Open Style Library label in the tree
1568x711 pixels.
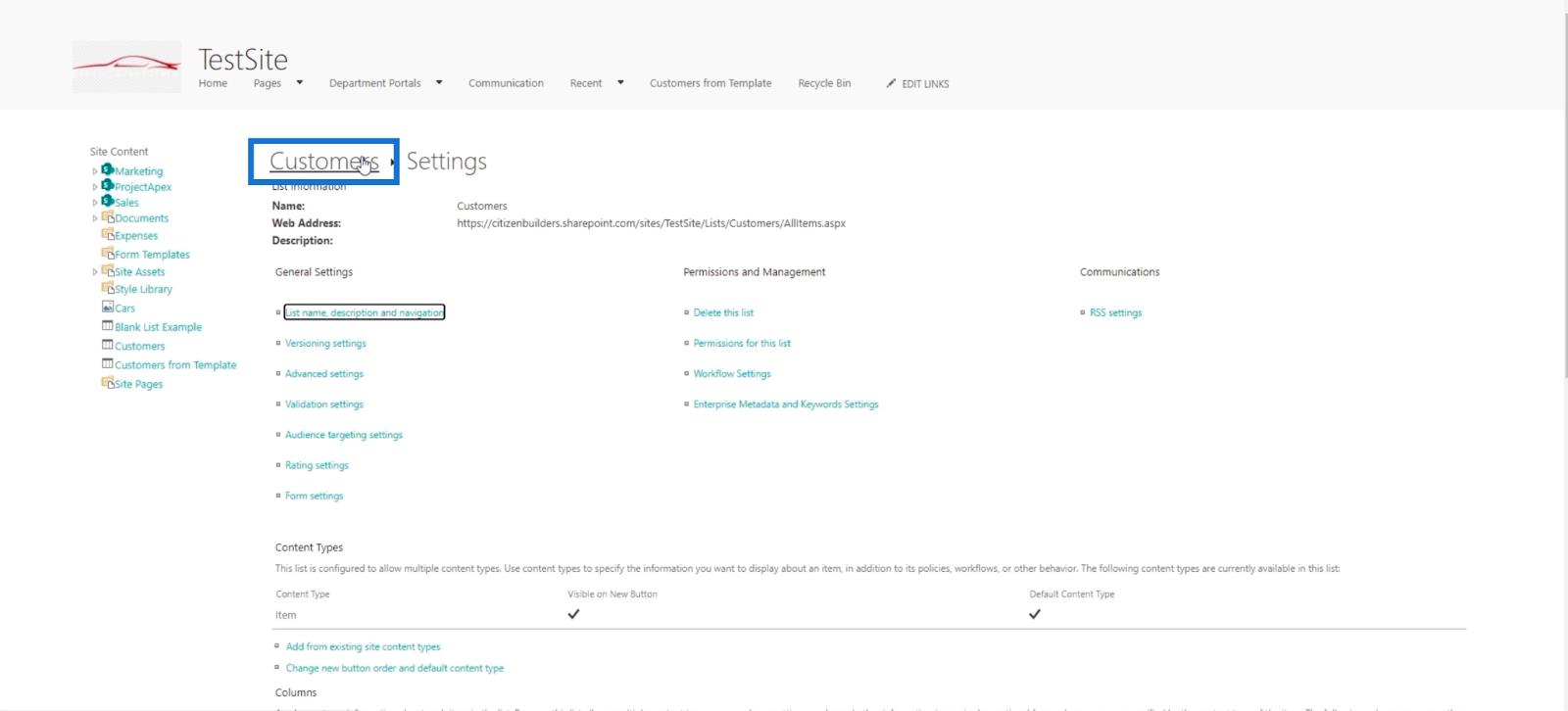point(143,290)
